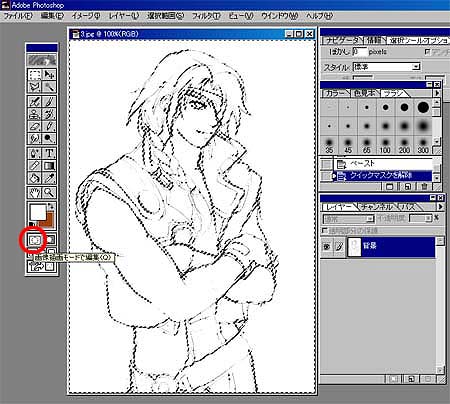
Task: Open the イメージ menu
Action: click(86, 16)
